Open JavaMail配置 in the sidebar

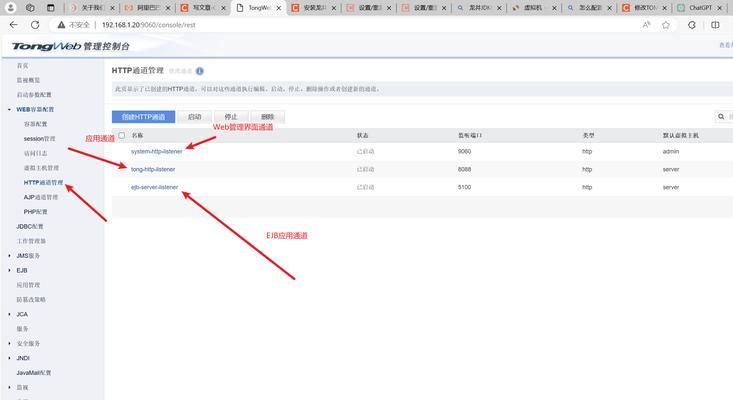click(34, 373)
